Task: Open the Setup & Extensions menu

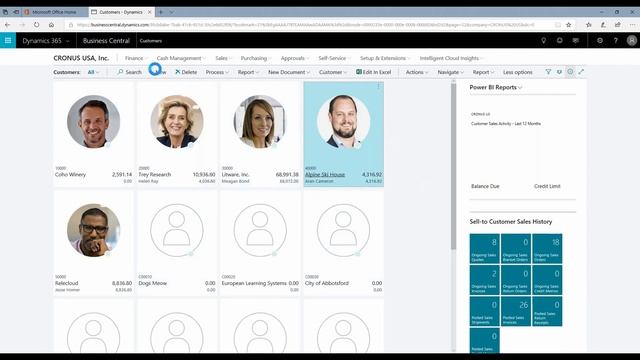Action: [x=385, y=58]
